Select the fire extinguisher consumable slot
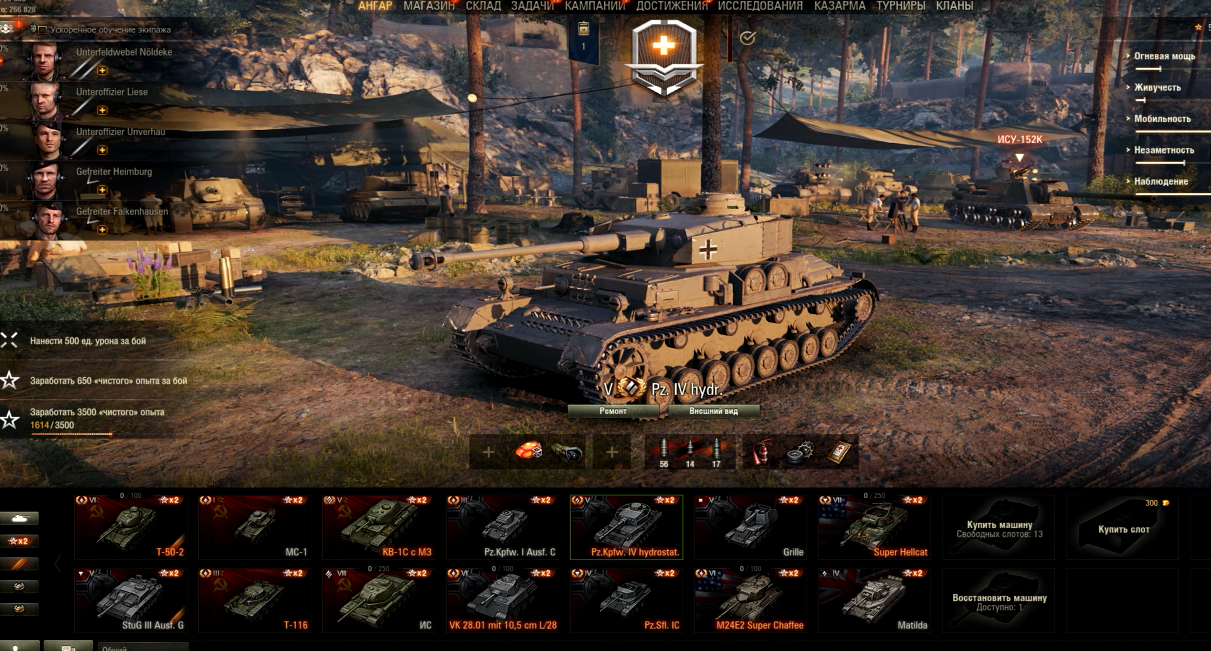 [x=761, y=452]
